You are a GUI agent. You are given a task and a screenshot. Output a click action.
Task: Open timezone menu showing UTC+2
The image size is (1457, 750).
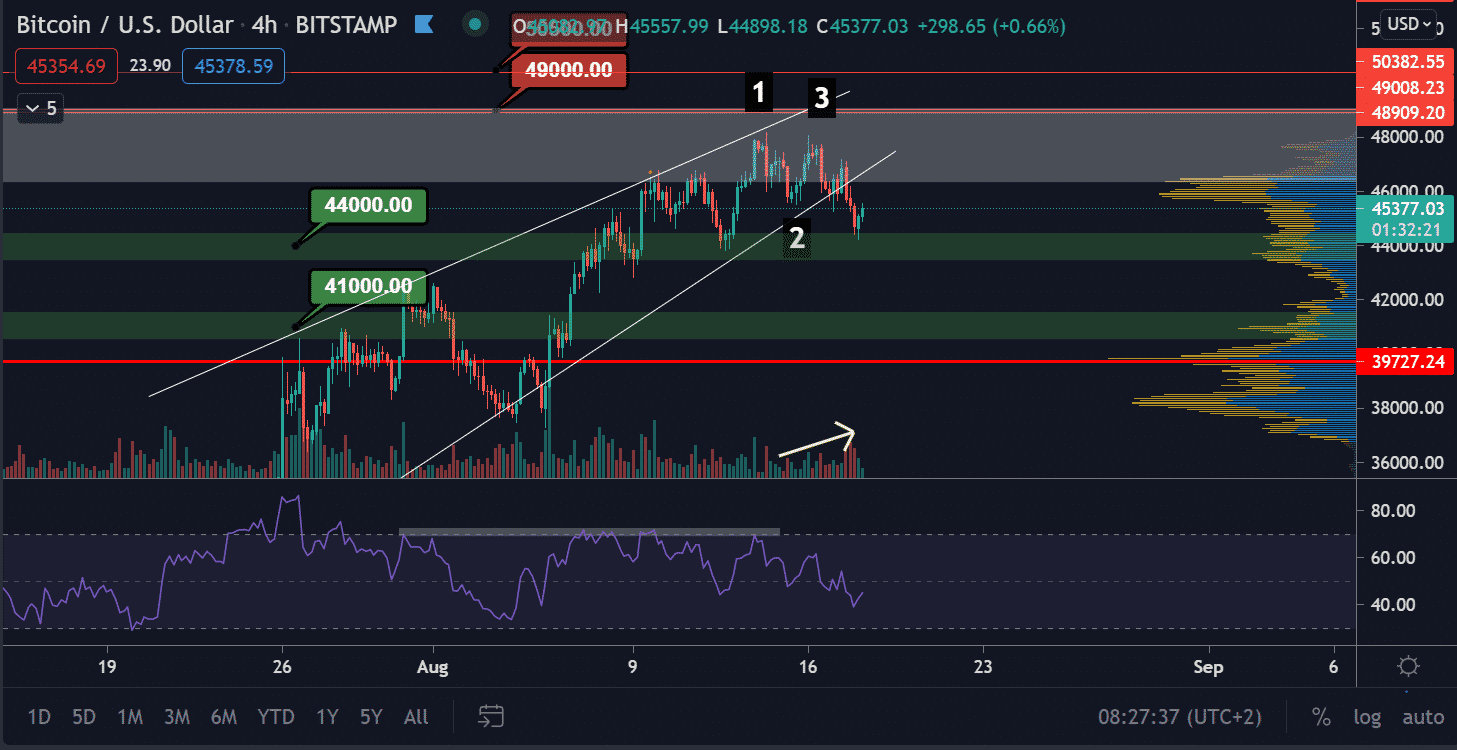[x=1179, y=717]
